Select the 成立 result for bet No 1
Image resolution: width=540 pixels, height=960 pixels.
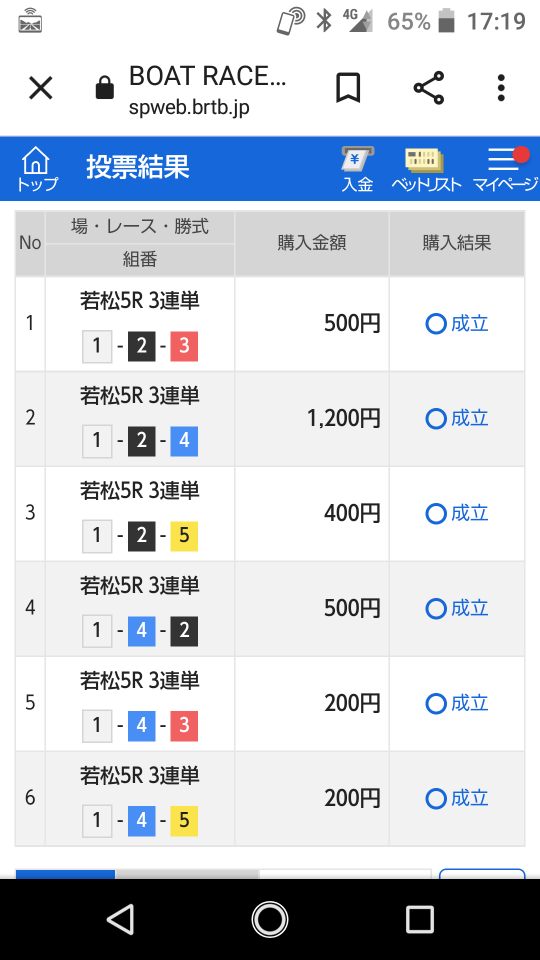pyautogui.click(x=457, y=324)
